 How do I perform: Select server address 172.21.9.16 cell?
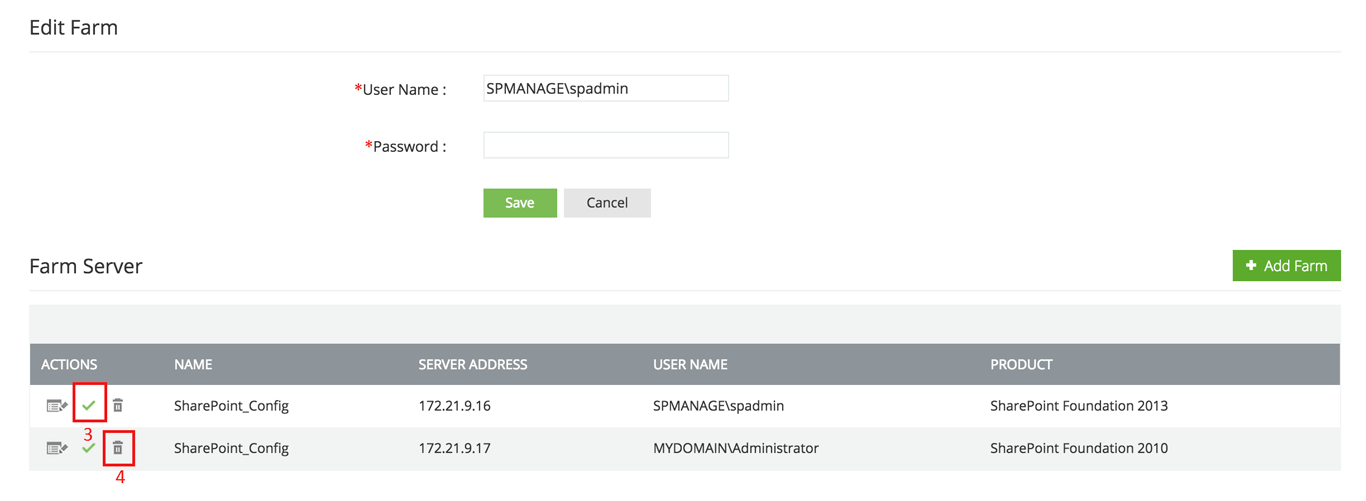454,406
